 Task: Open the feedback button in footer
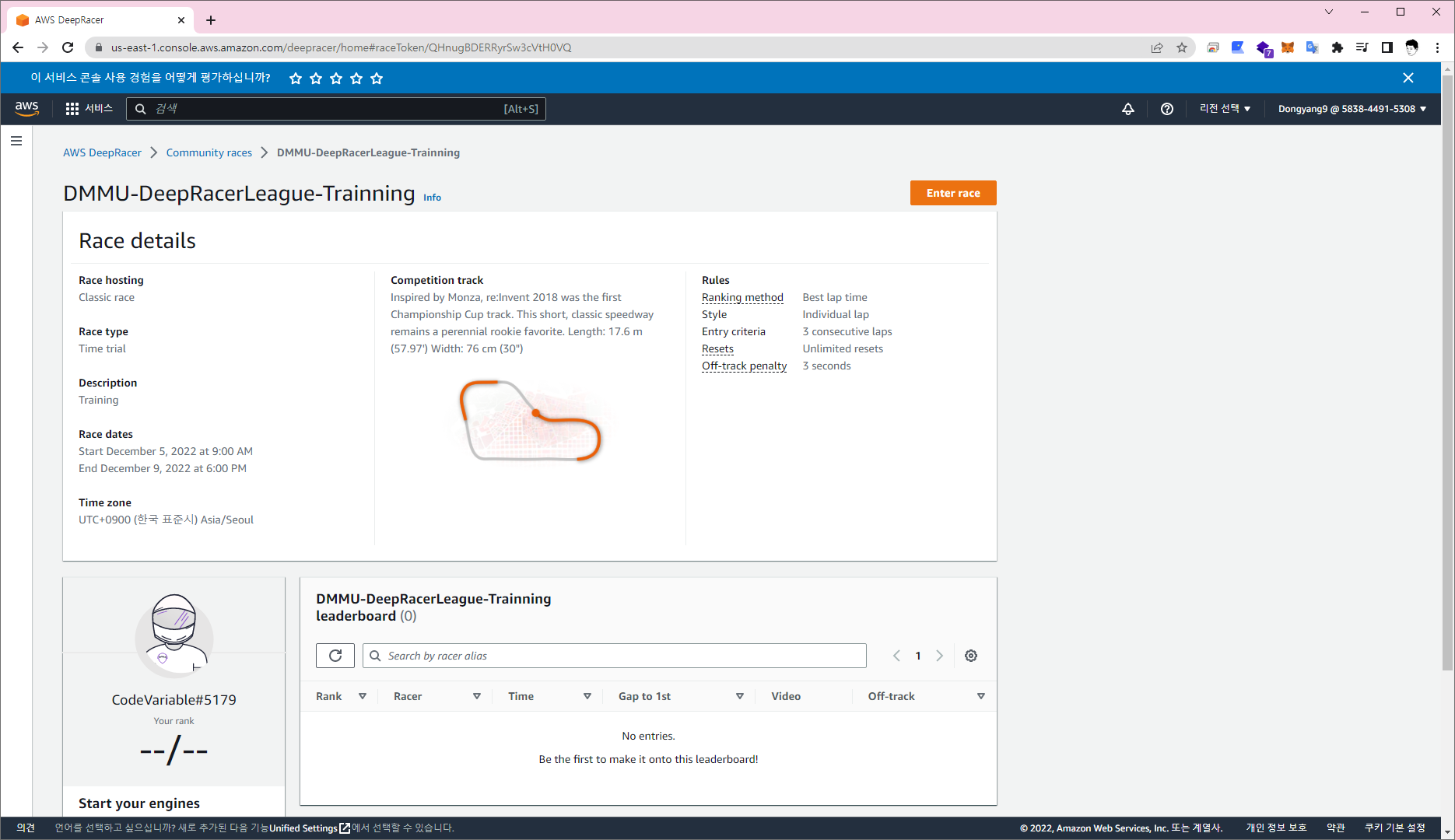pyautogui.click(x=26, y=828)
